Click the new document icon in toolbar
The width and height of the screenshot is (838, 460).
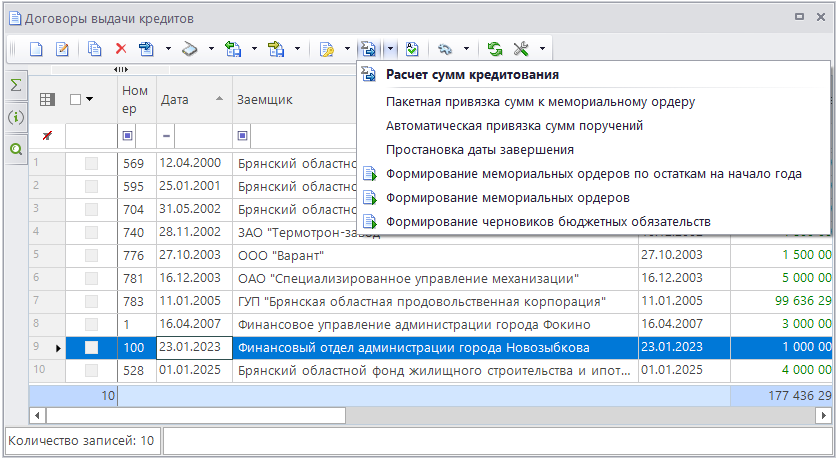[36, 48]
